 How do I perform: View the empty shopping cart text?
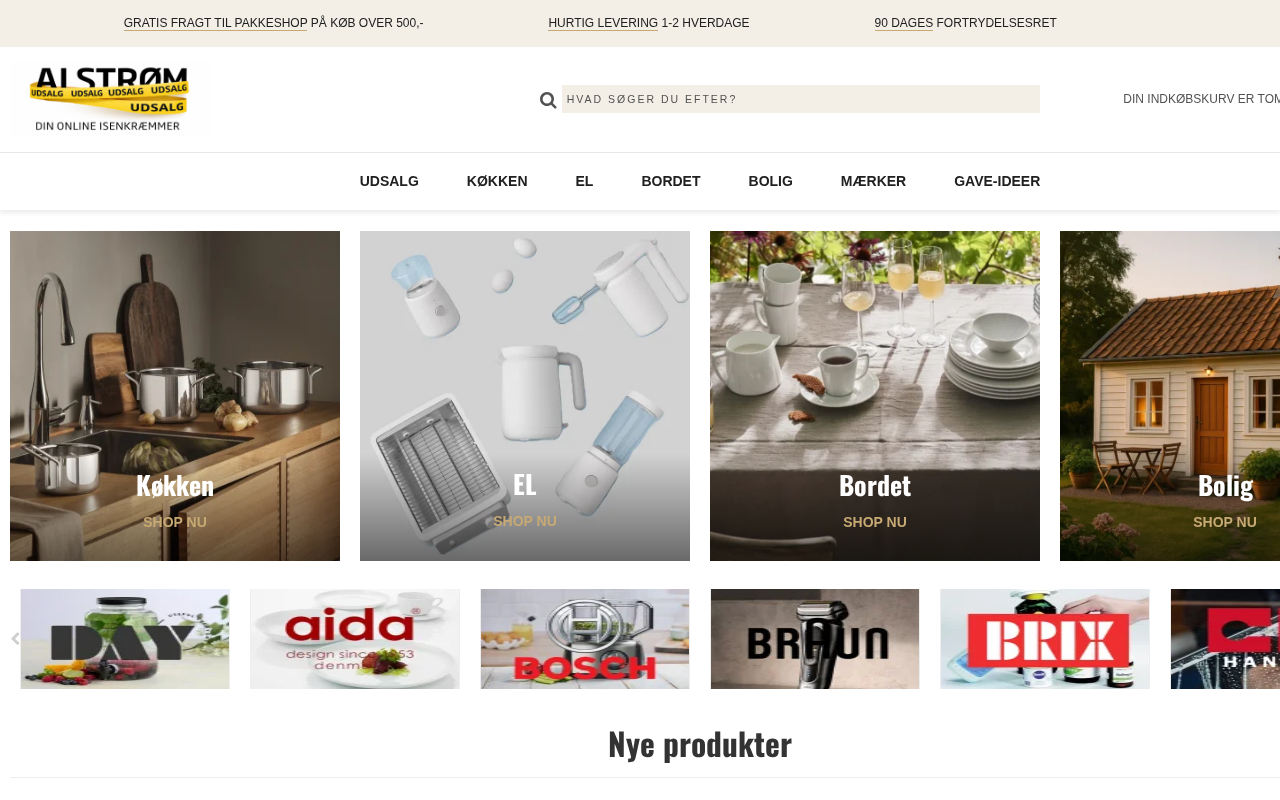pos(1201,99)
